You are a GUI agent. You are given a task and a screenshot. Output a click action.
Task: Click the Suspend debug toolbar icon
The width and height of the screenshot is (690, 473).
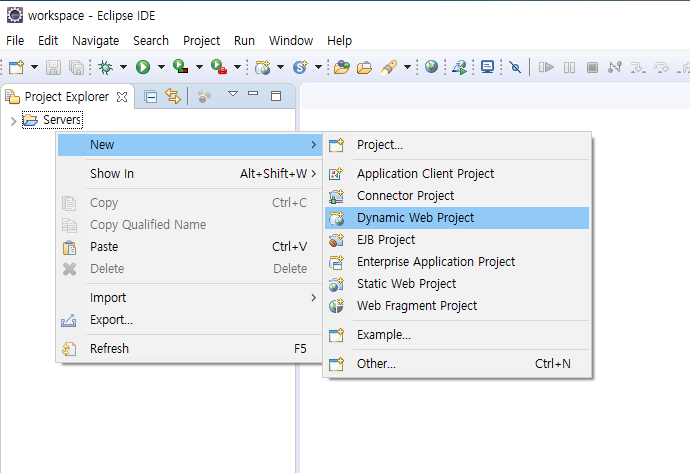(569, 67)
